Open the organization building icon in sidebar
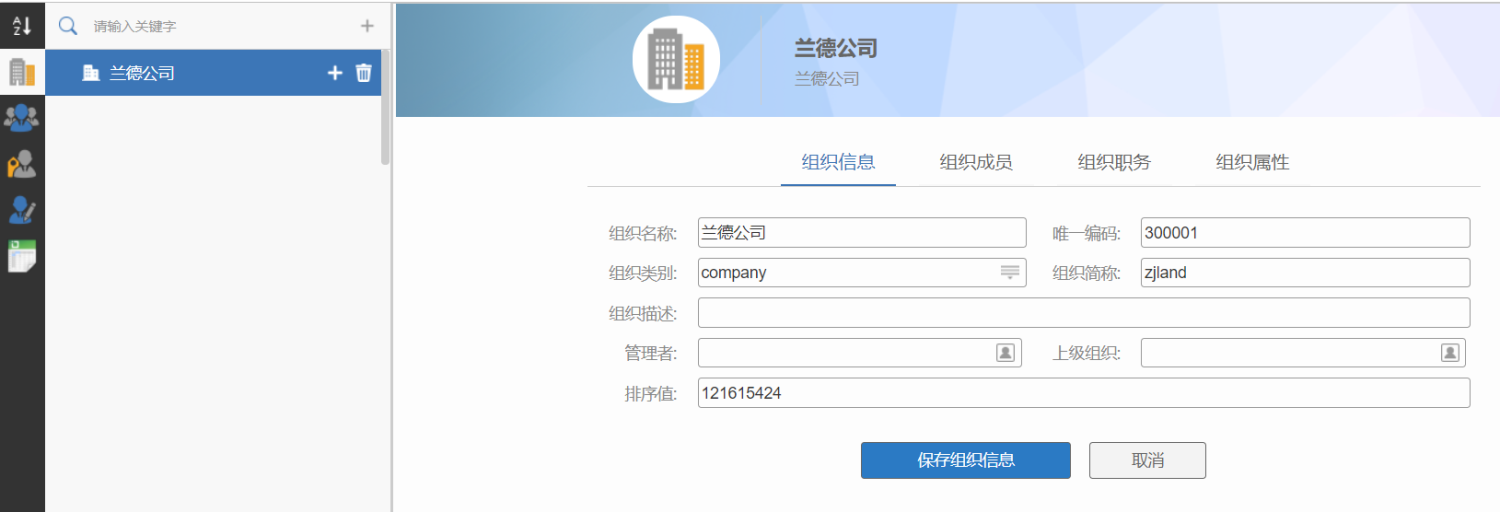 (x=22, y=72)
